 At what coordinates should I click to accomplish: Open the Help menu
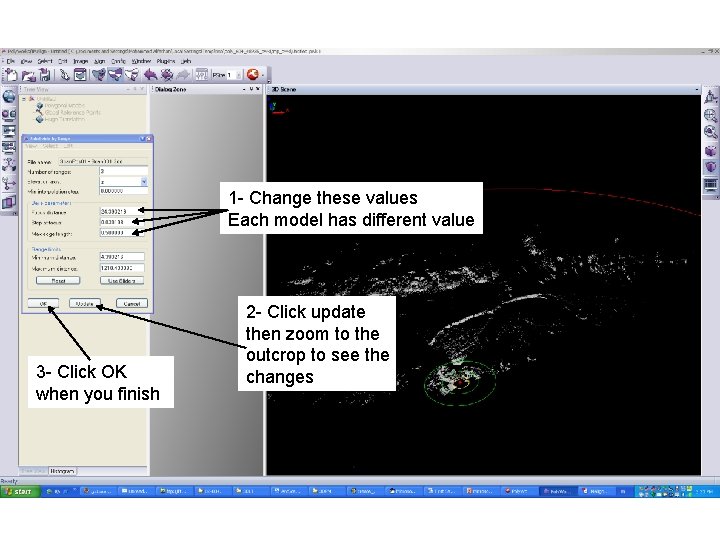[186, 61]
